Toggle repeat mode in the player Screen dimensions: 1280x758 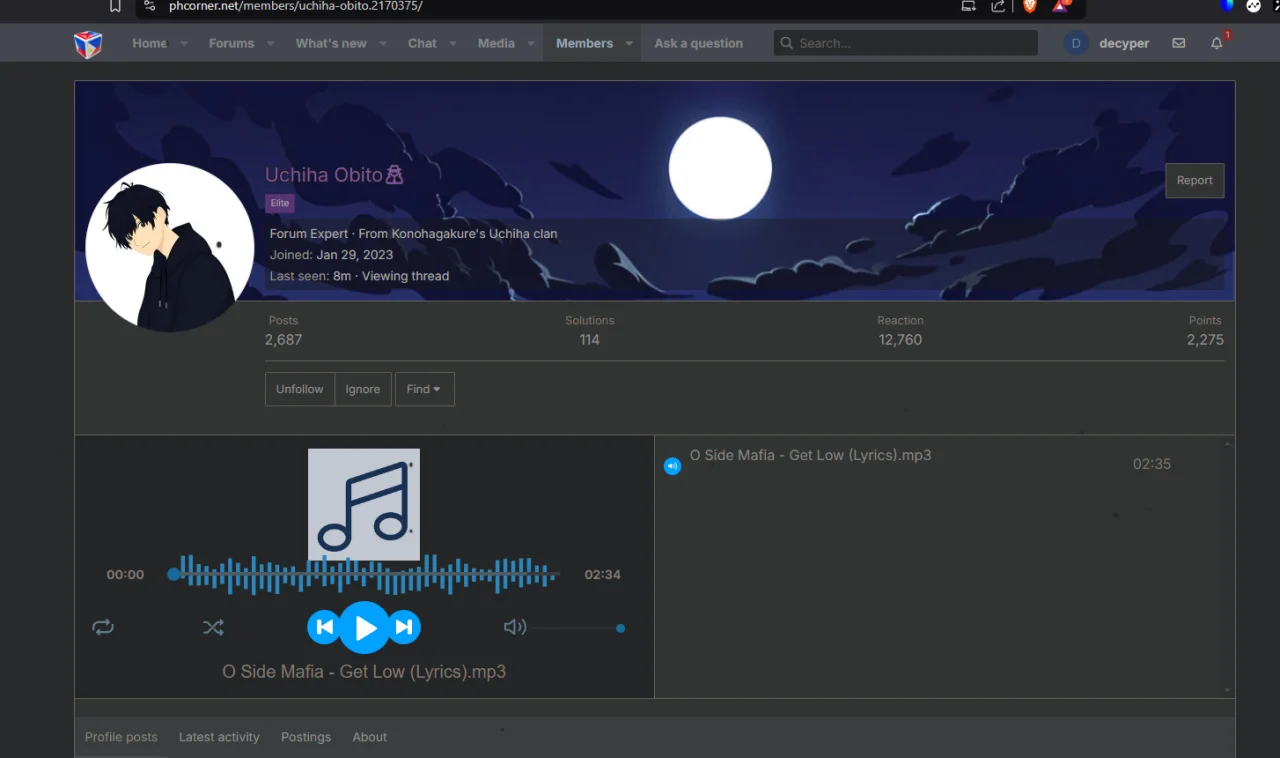point(103,628)
